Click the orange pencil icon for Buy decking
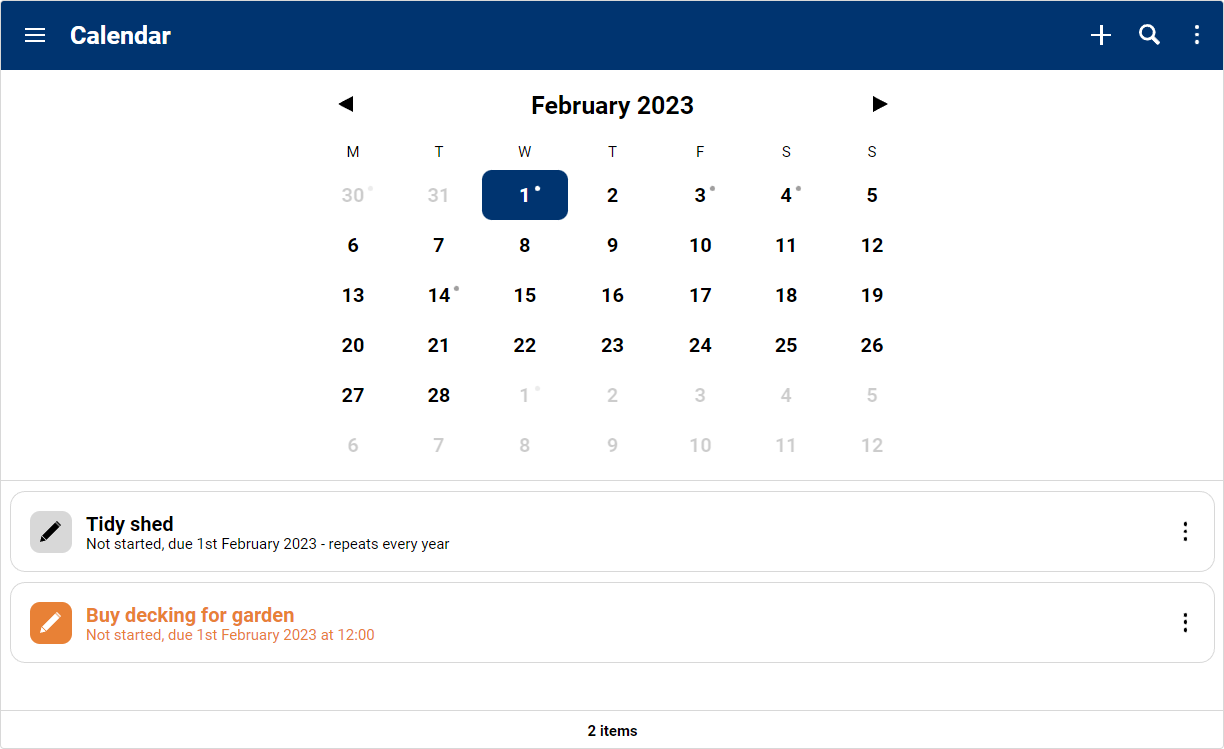This screenshot has height=749, width=1224. [x=51, y=623]
